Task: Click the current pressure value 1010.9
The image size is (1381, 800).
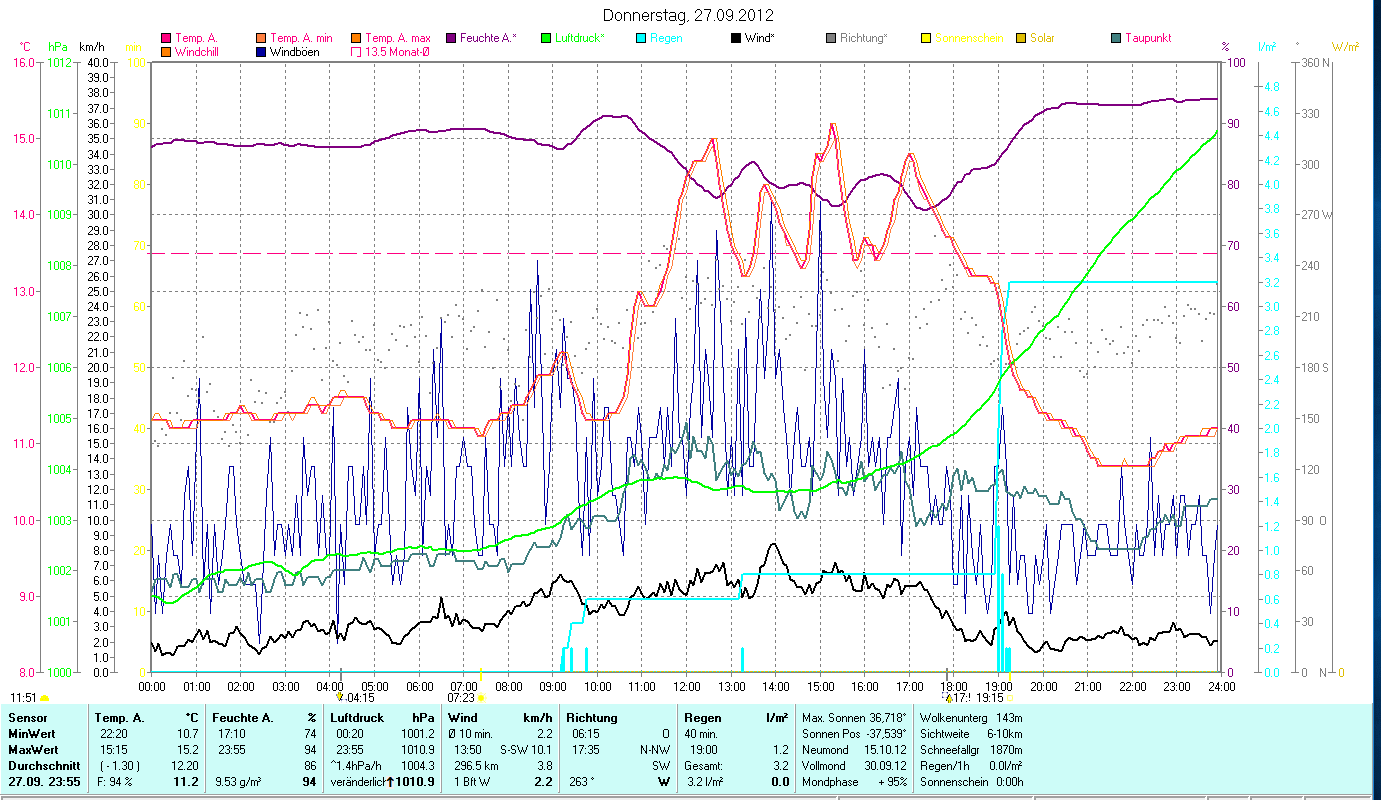Action: click(x=416, y=782)
